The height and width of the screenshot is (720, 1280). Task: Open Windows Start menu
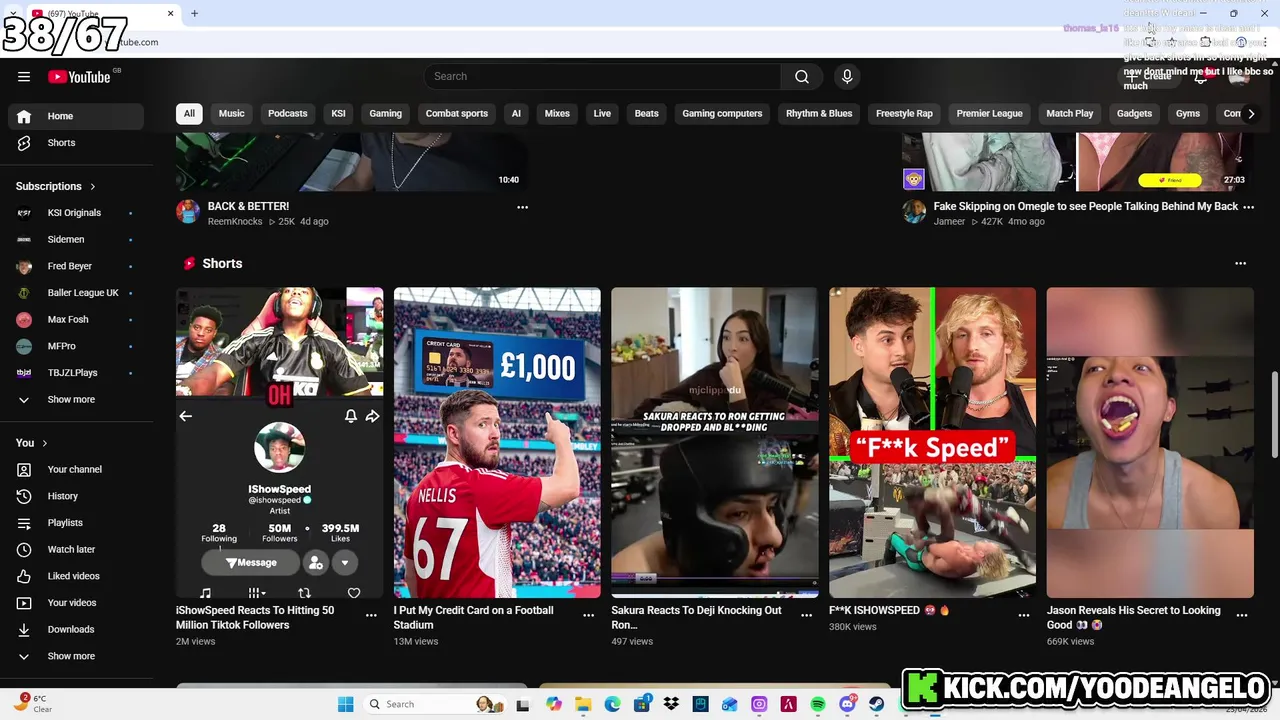(x=346, y=704)
